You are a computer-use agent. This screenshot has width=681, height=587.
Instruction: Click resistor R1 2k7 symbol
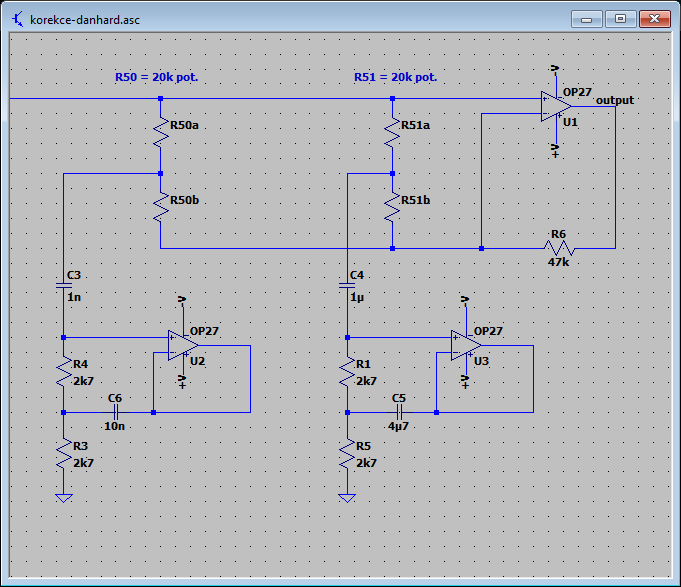[347, 372]
